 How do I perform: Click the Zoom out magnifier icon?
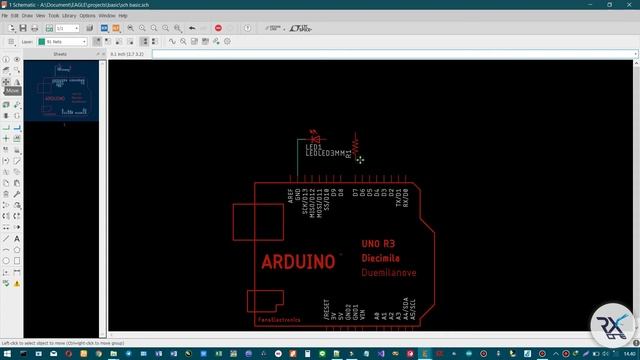point(154,28)
